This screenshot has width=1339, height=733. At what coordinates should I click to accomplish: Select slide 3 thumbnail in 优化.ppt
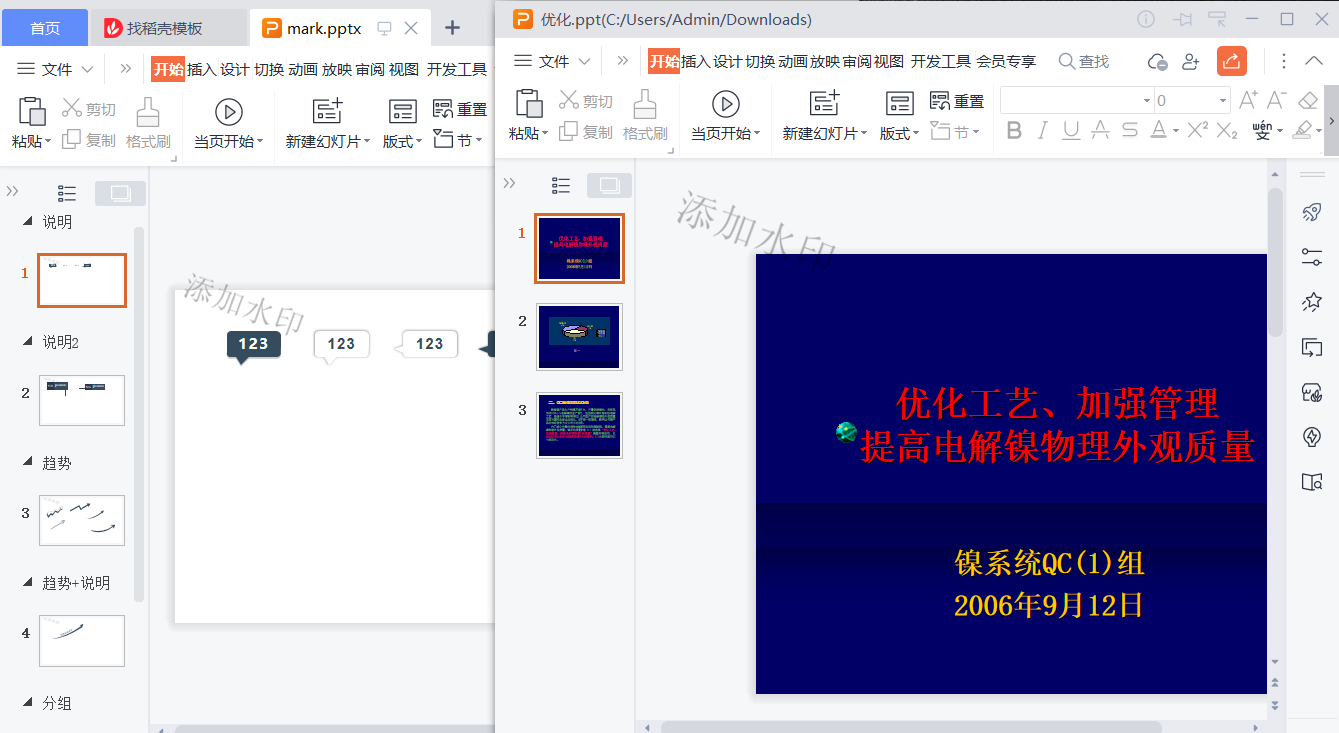coord(579,425)
